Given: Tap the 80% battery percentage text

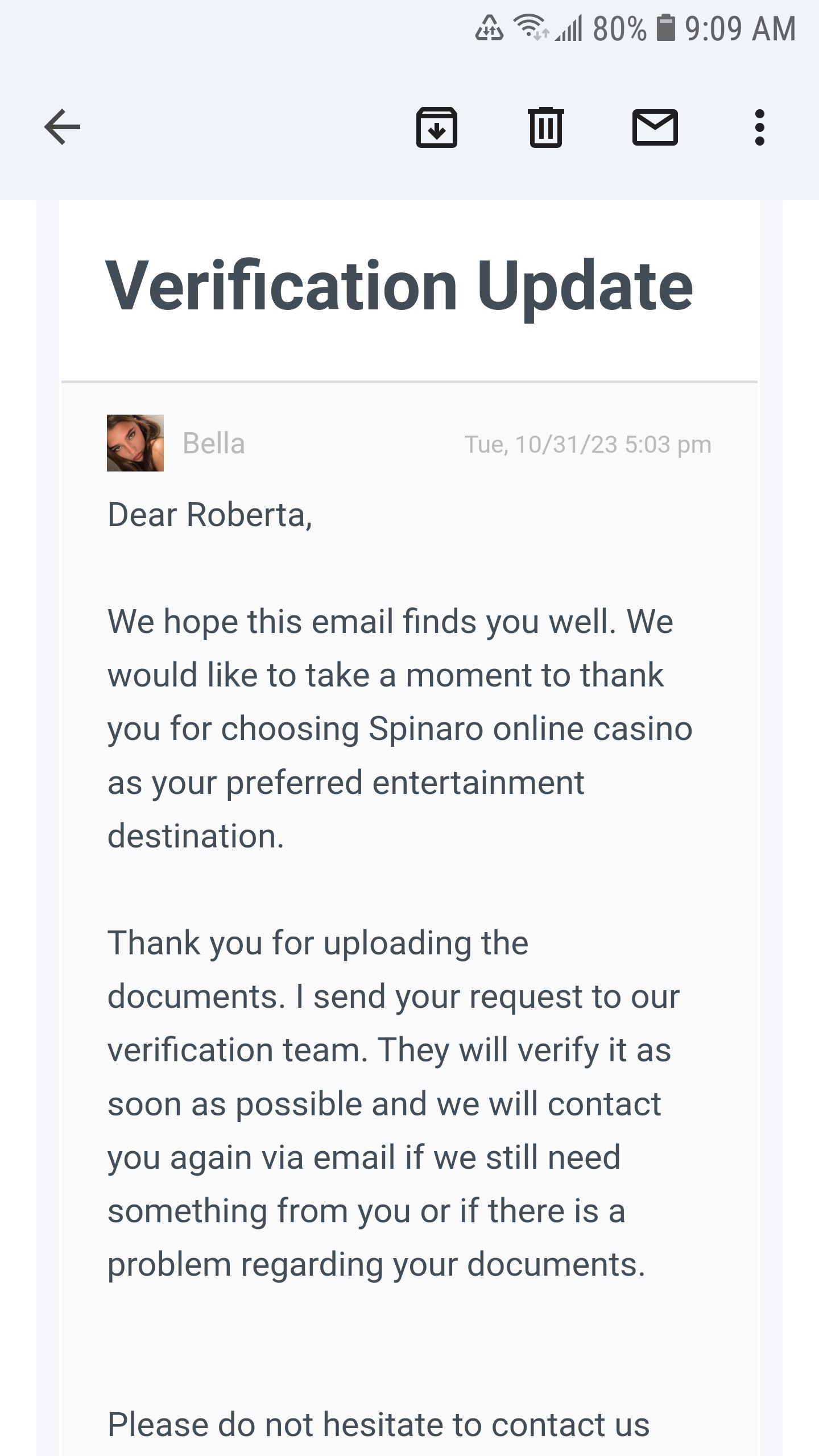Looking at the screenshot, I should 619,28.
